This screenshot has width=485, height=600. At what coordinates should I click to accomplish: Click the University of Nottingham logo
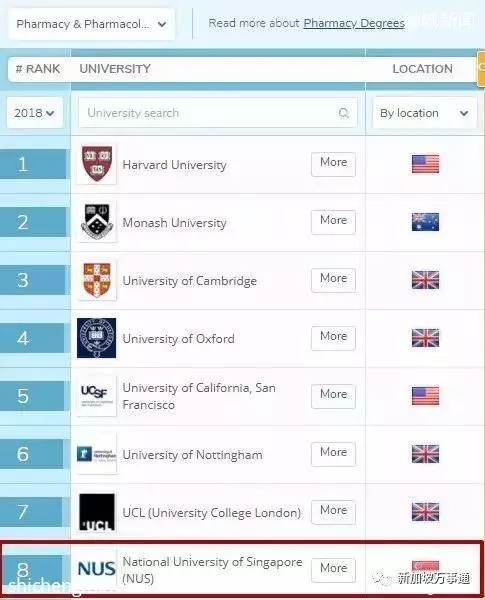(96, 454)
